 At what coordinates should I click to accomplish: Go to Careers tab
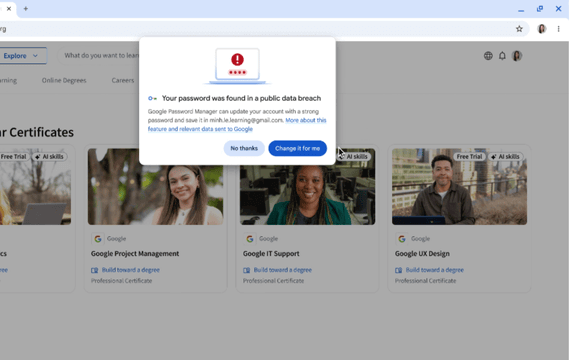pyautogui.click(x=123, y=80)
